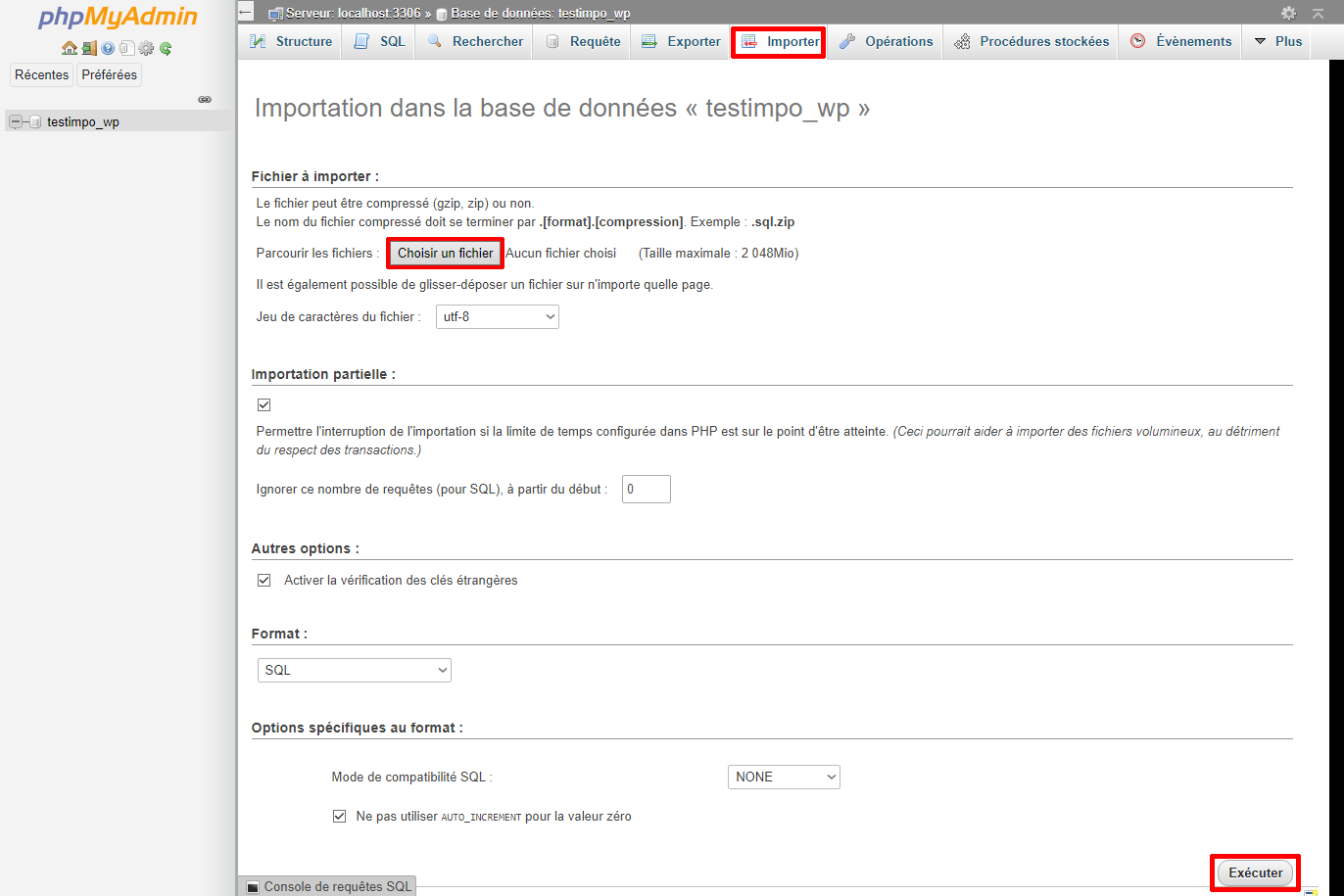Screen dimensions: 1344x896
Task: Show the Préférées tables list
Action: pyautogui.click(x=110, y=75)
